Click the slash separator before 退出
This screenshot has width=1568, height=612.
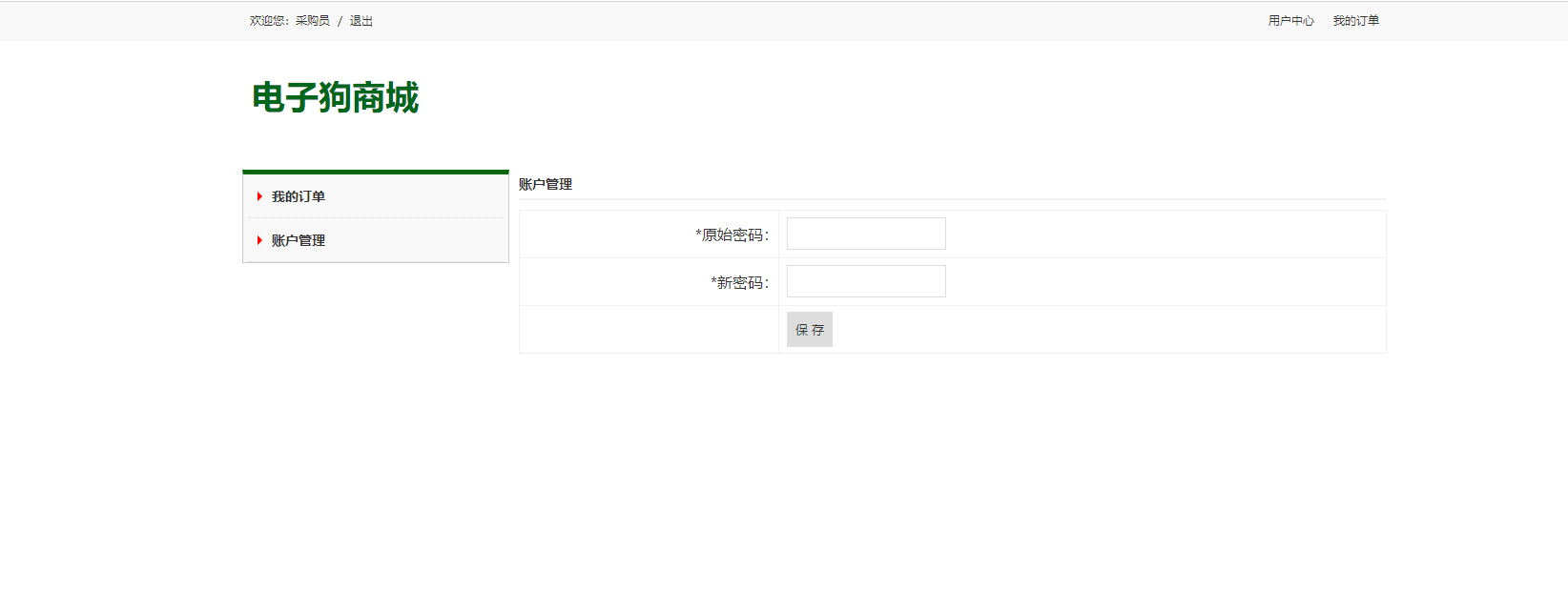[x=340, y=21]
